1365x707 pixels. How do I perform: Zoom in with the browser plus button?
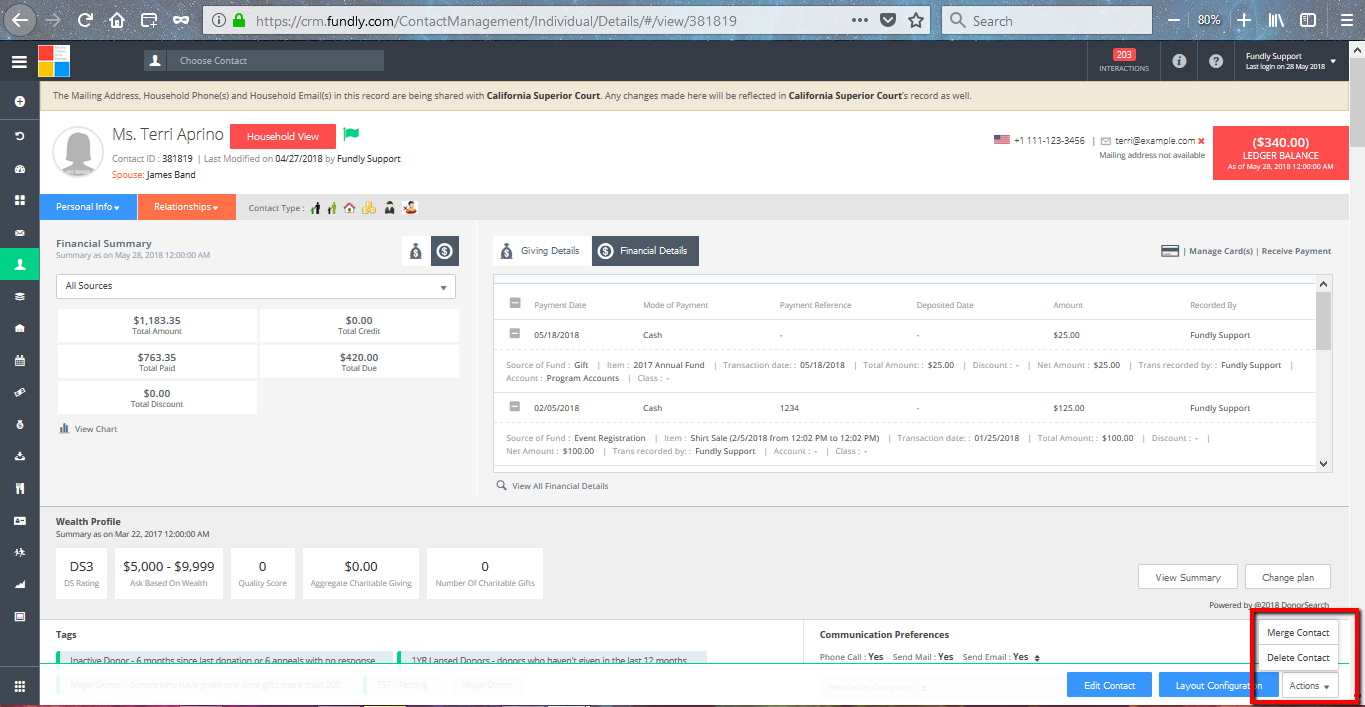pos(1244,20)
